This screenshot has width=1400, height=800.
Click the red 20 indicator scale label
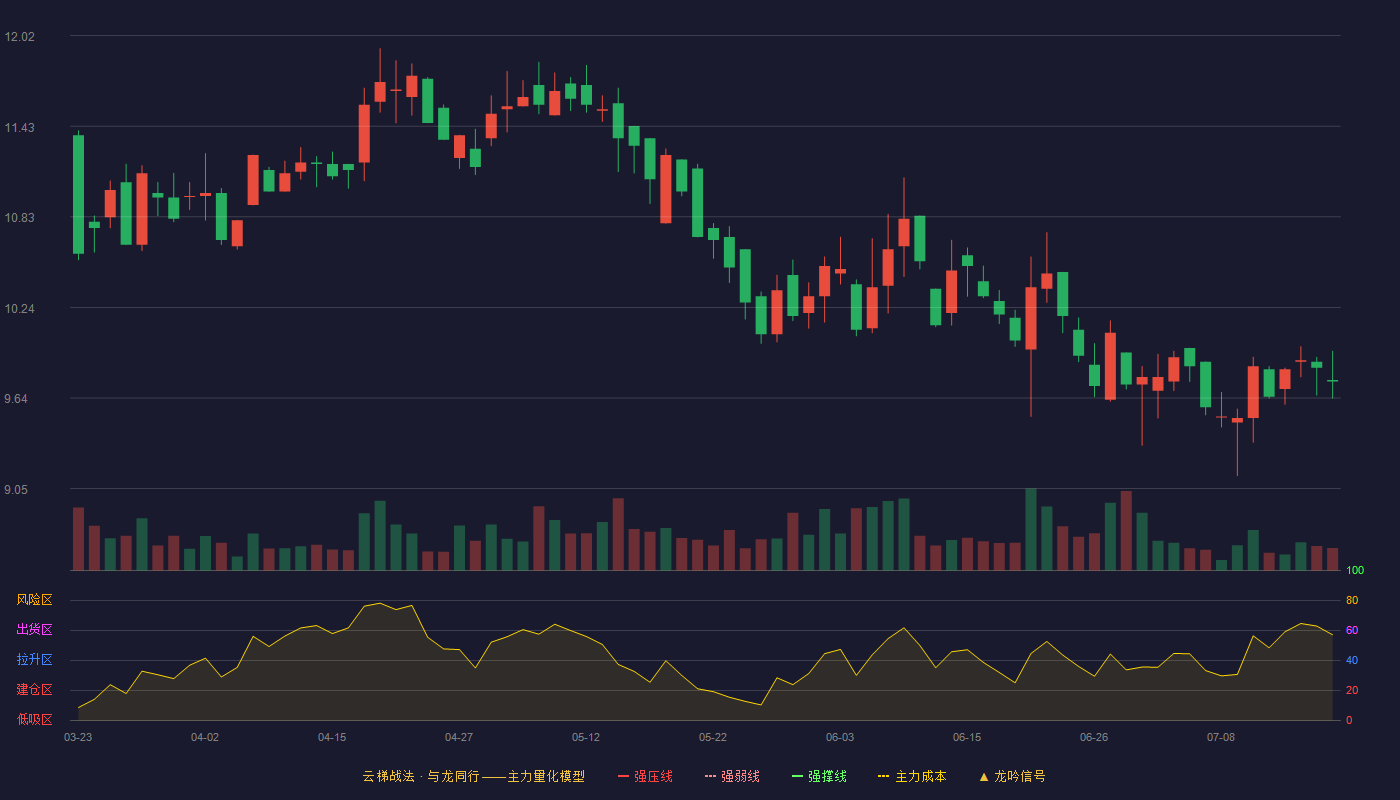click(x=1352, y=691)
